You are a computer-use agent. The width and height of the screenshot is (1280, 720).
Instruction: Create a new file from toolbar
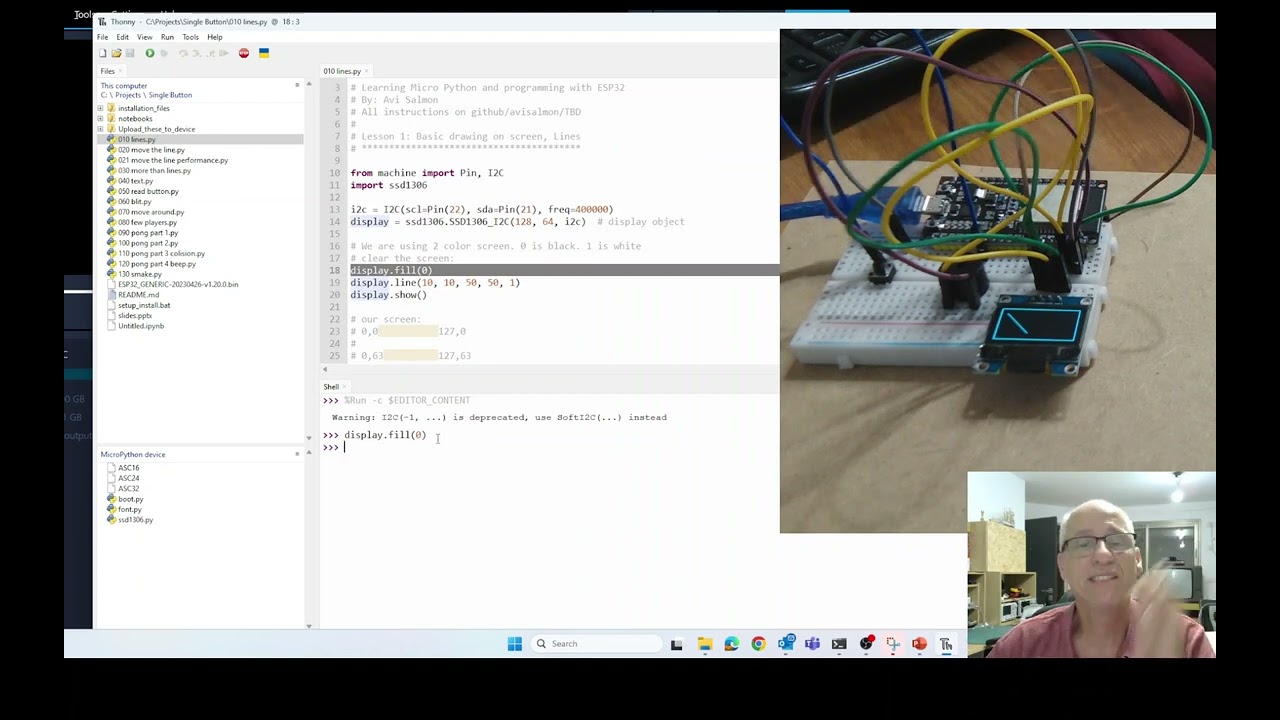pyautogui.click(x=103, y=53)
